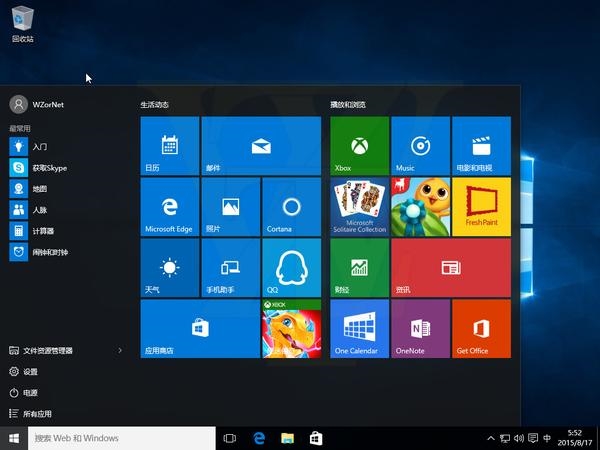
Task: Launch Edge from the taskbar
Action: coord(259,438)
